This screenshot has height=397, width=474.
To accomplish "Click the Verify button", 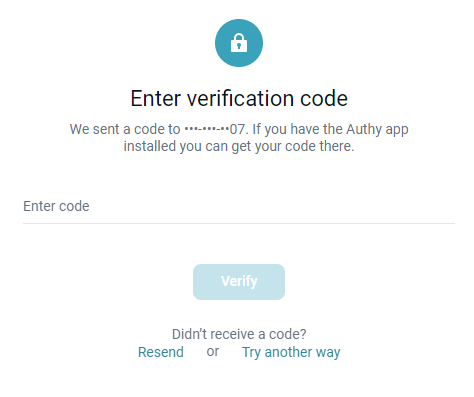I will pos(239,282).
